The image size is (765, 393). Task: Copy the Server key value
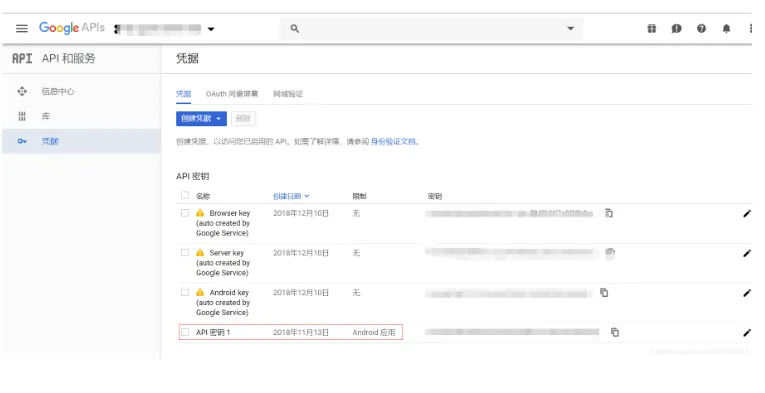(610, 253)
